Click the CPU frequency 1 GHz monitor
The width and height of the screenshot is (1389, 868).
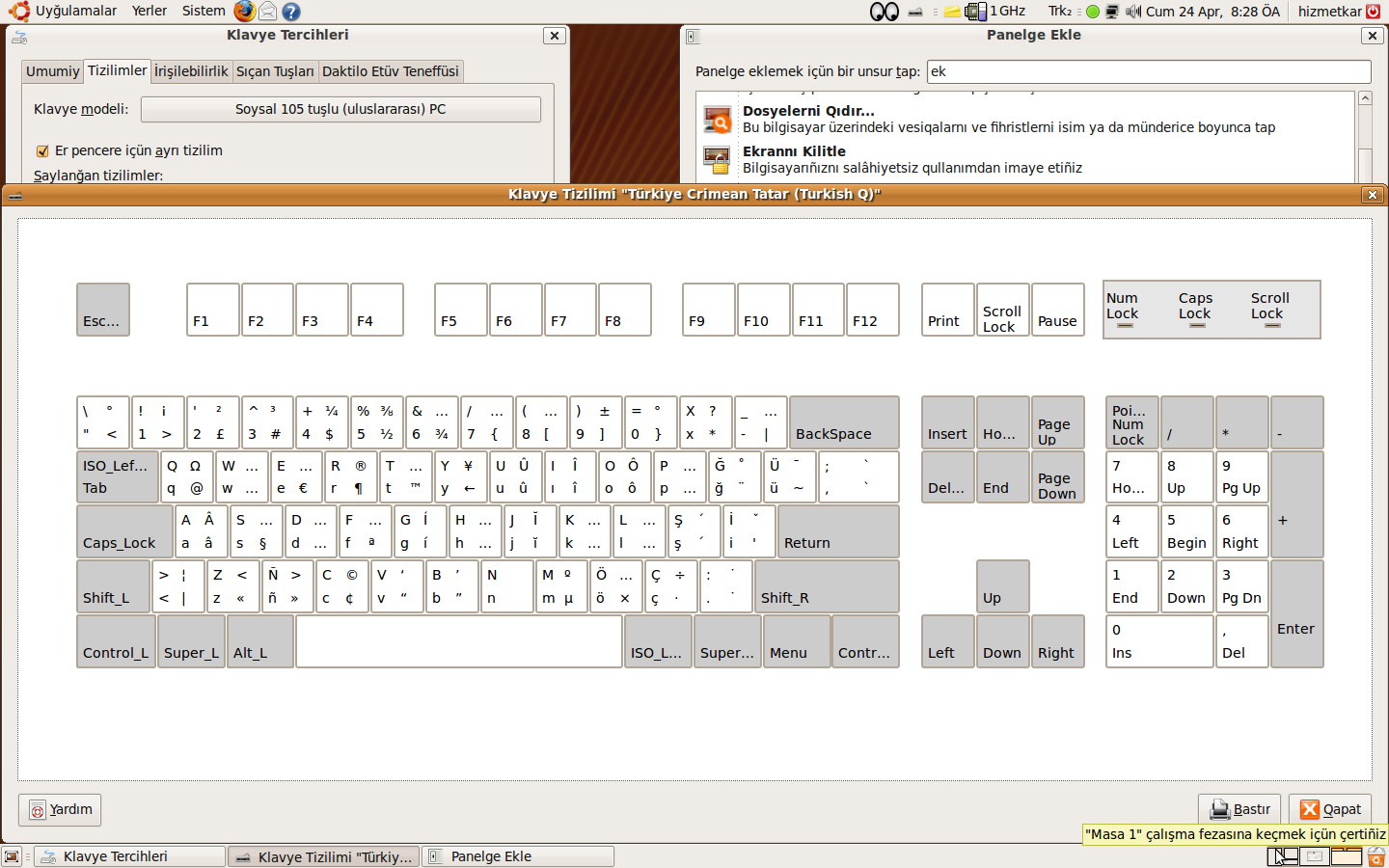point(995,12)
